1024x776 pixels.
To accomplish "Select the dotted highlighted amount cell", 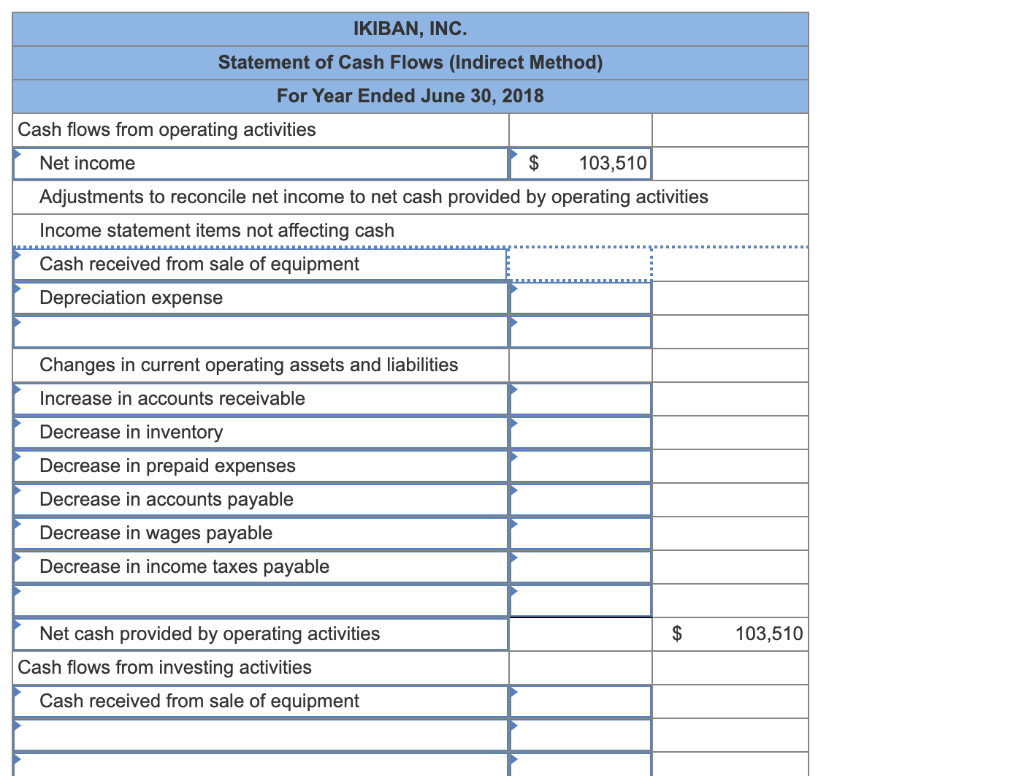I will point(580,264).
